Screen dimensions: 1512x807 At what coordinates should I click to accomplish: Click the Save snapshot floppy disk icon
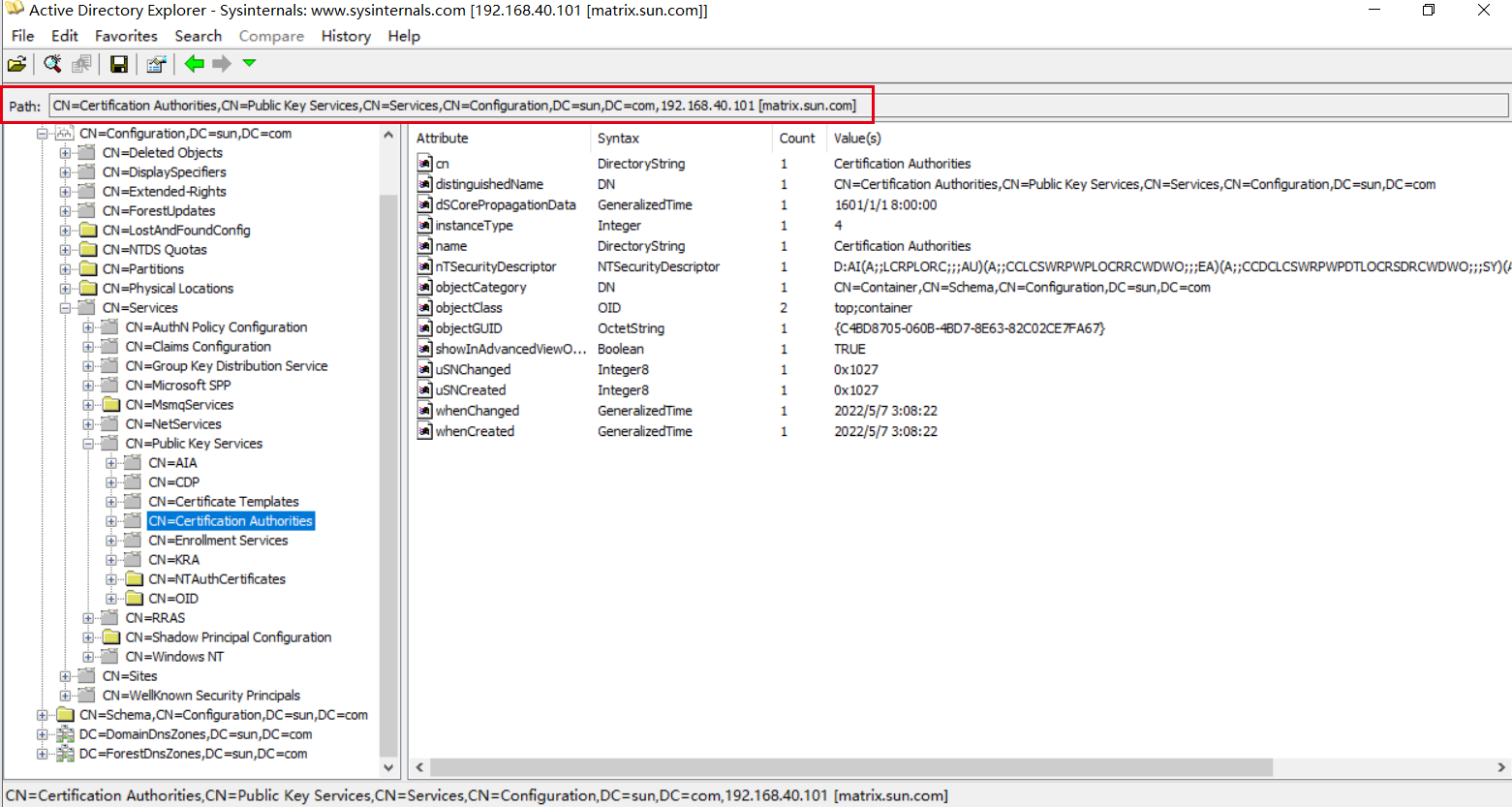click(119, 64)
